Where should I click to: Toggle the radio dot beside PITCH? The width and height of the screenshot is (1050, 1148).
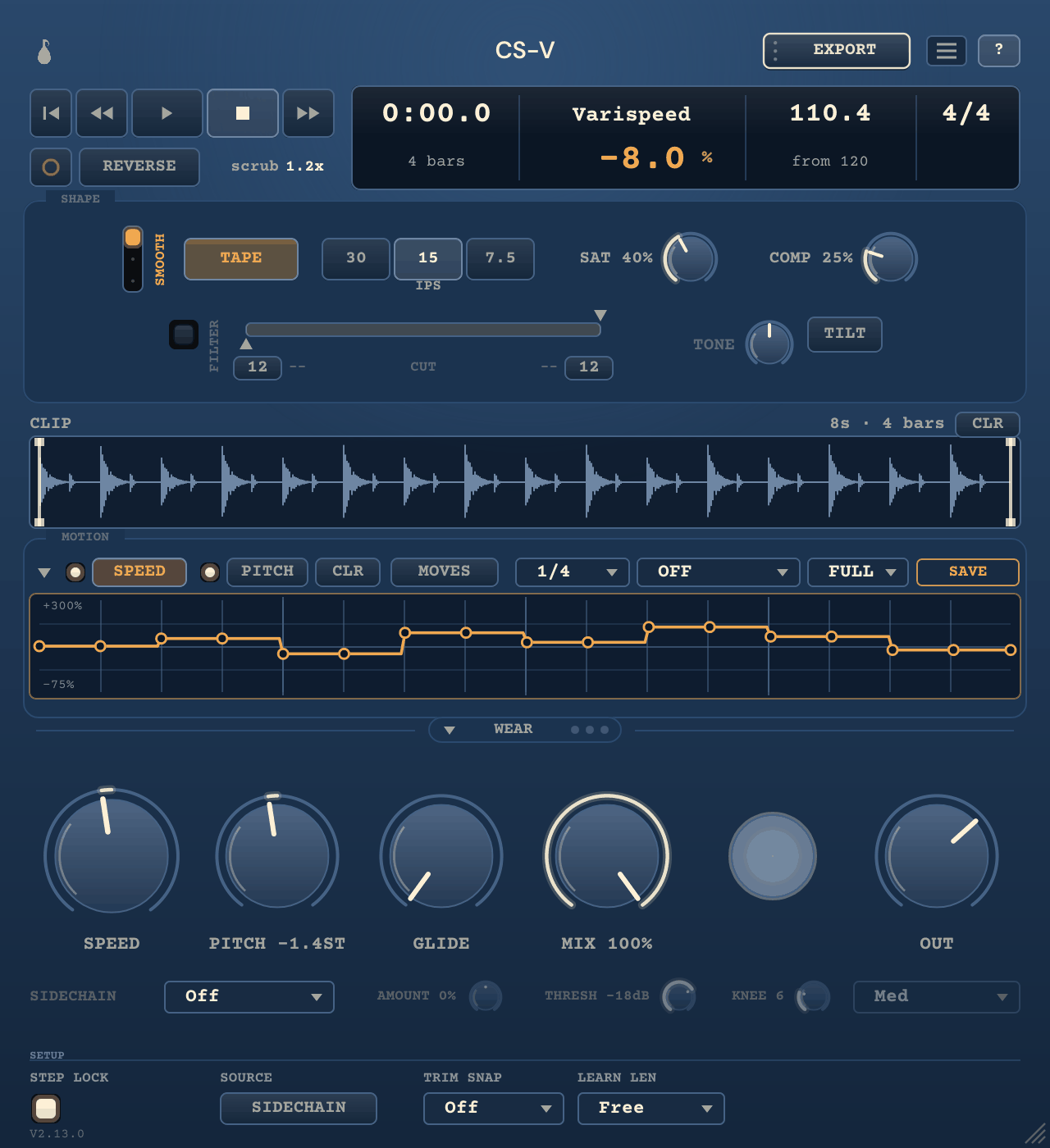(x=210, y=572)
